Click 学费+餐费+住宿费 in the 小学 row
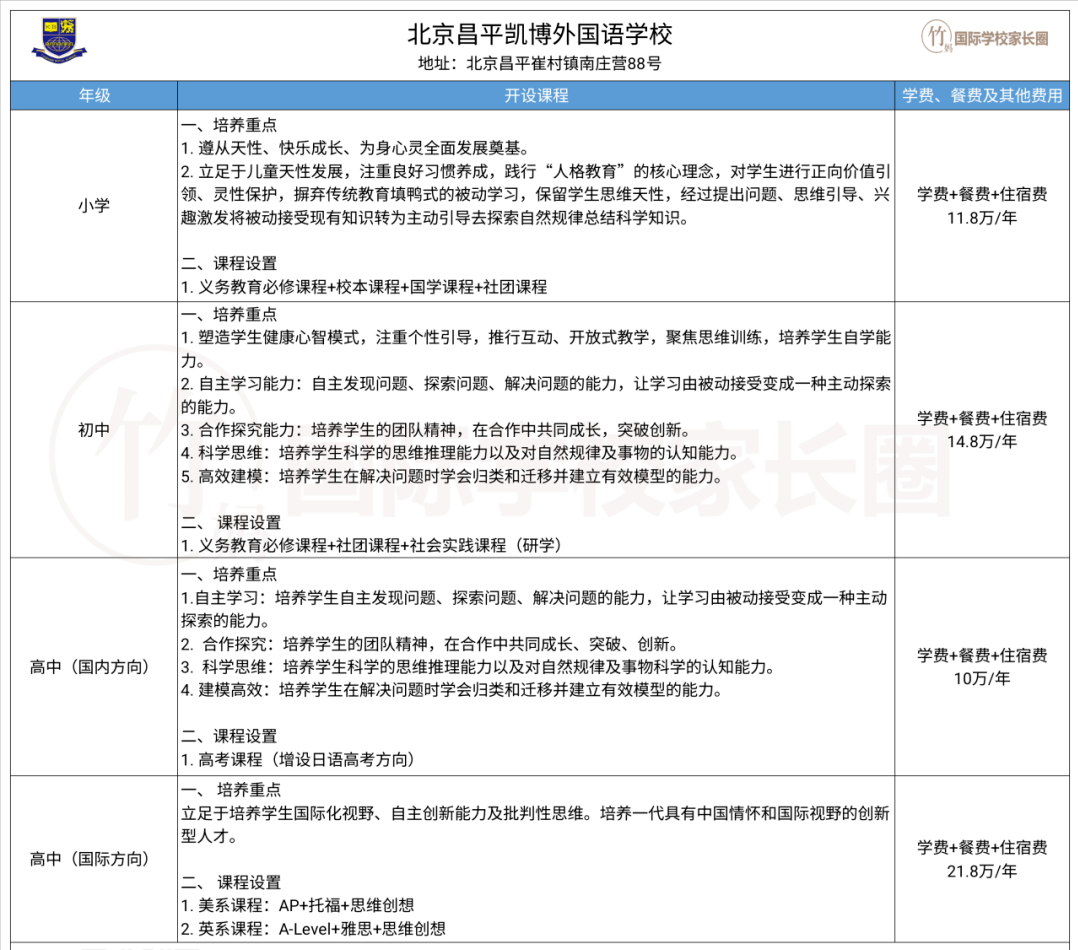The height and width of the screenshot is (950, 1078). (x=982, y=195)
